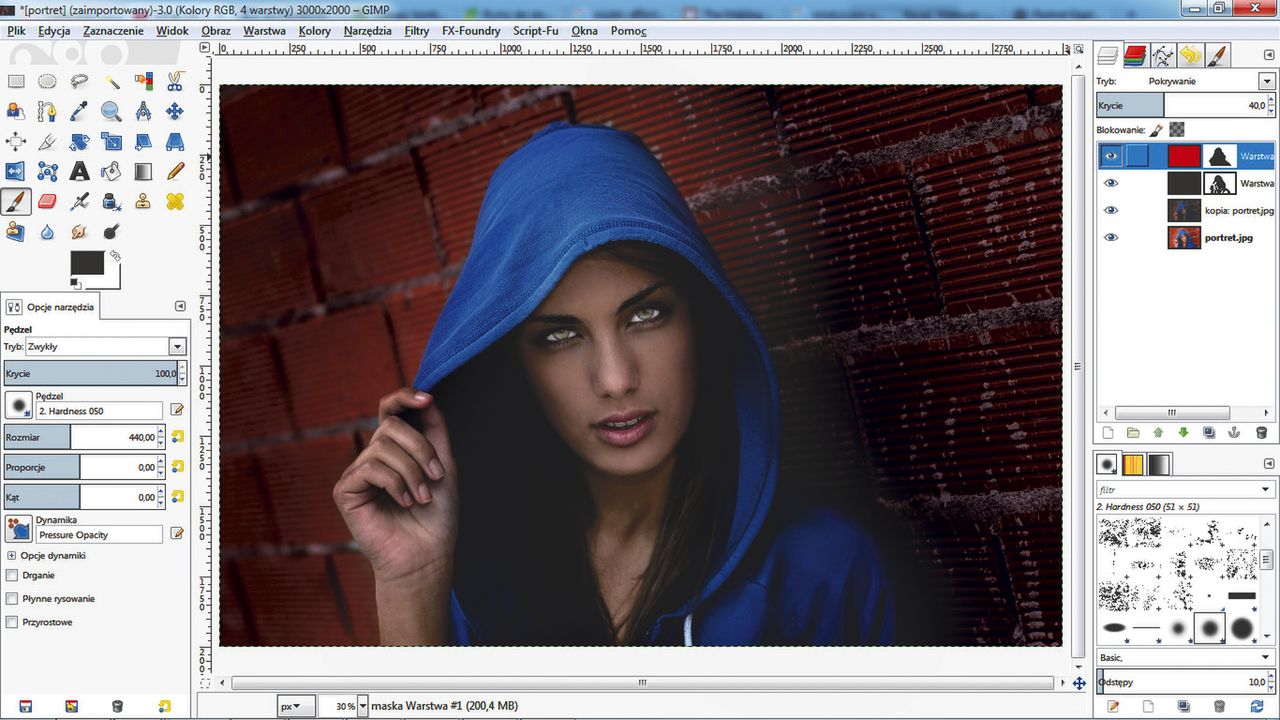Click the foreground color swatch
This screenshot has height=720, width=1280.
86,263
